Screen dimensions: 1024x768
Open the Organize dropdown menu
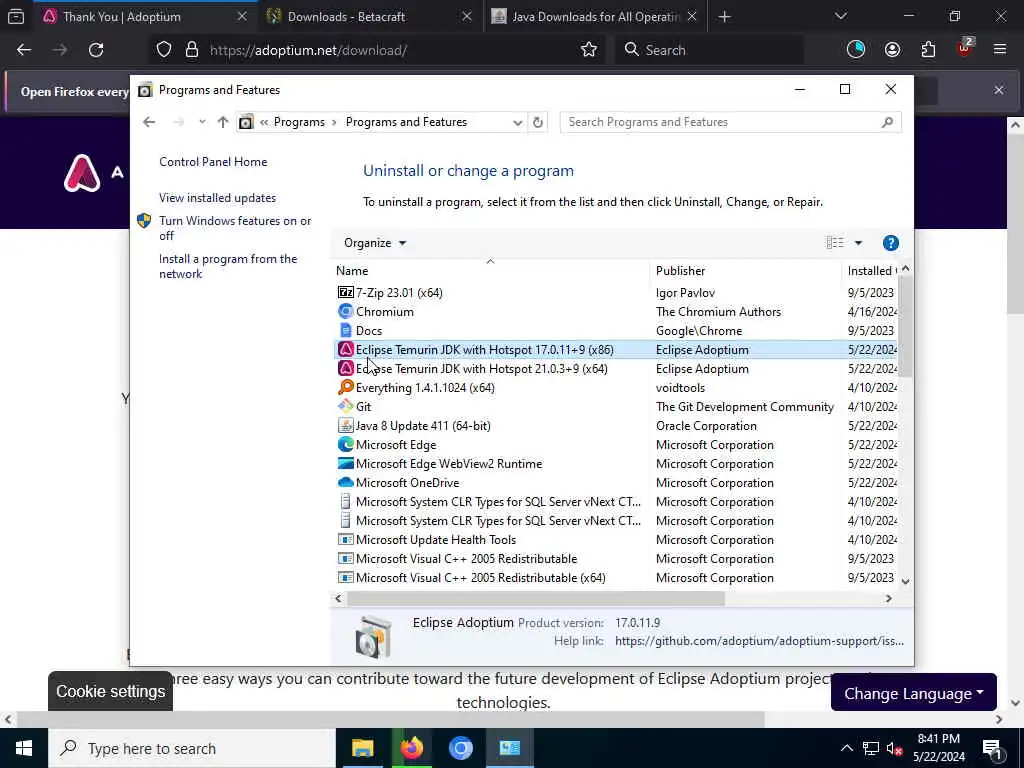(375, 243)
